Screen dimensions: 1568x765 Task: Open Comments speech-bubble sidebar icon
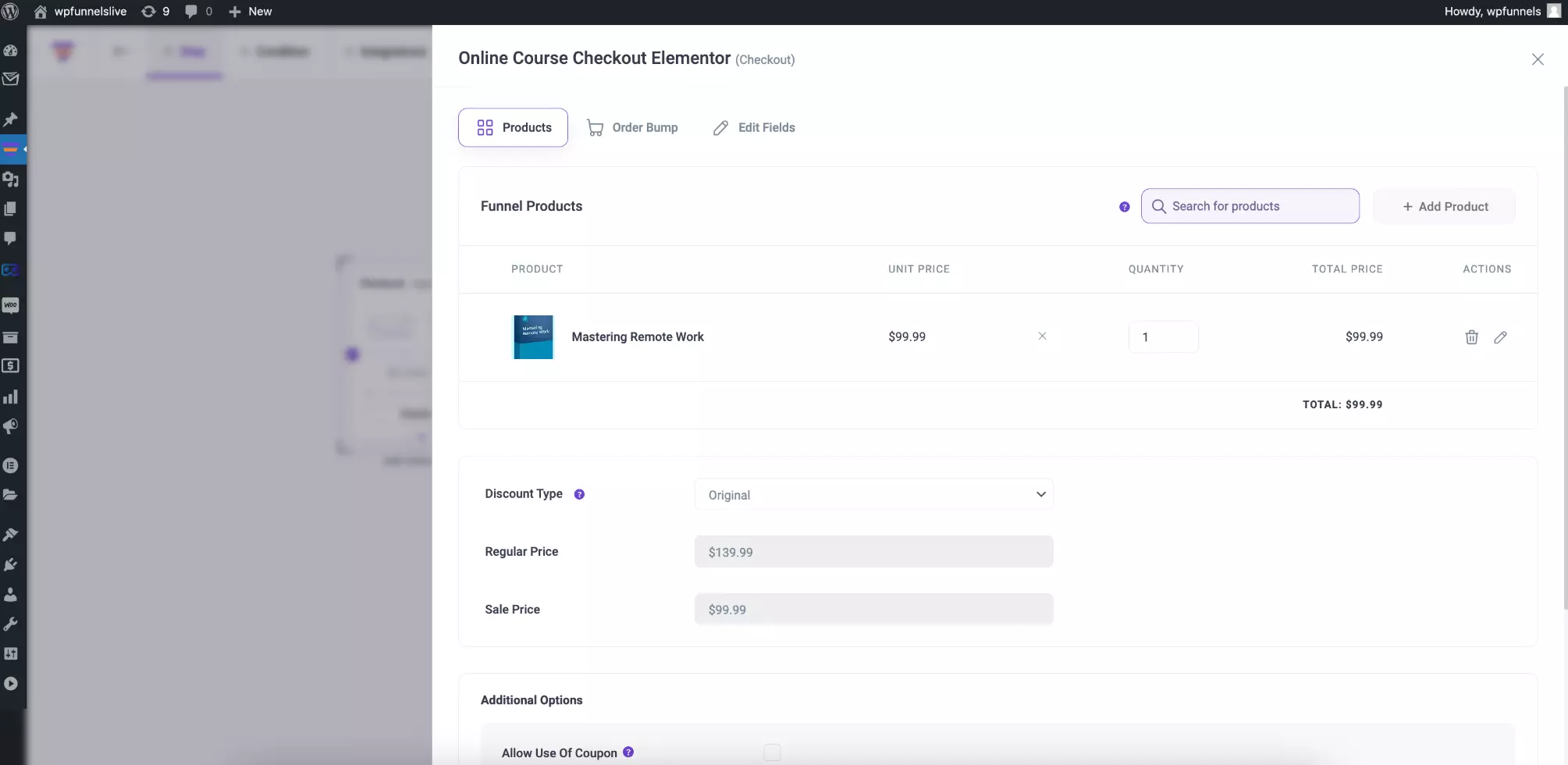tap(11, 239)
